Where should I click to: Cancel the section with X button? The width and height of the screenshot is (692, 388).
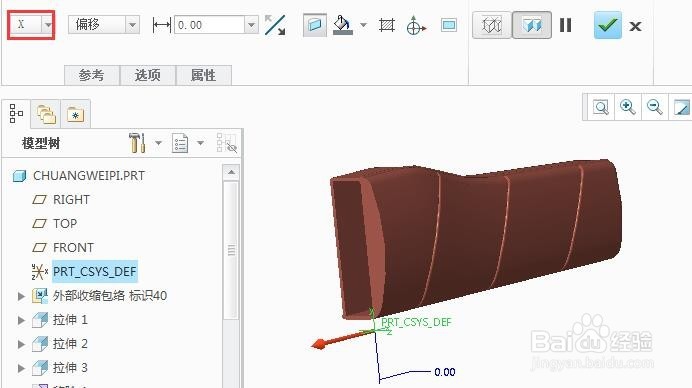[x=635, y=26]
